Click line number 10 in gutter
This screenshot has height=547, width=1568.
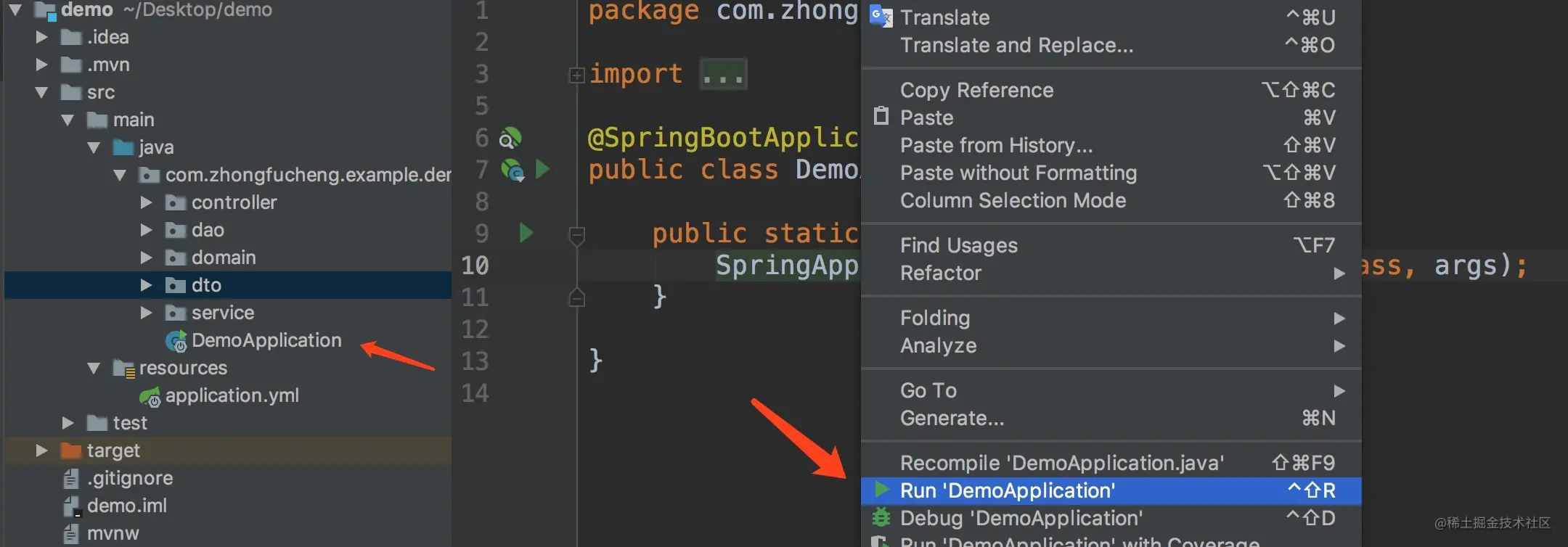[x=475, y=266]
